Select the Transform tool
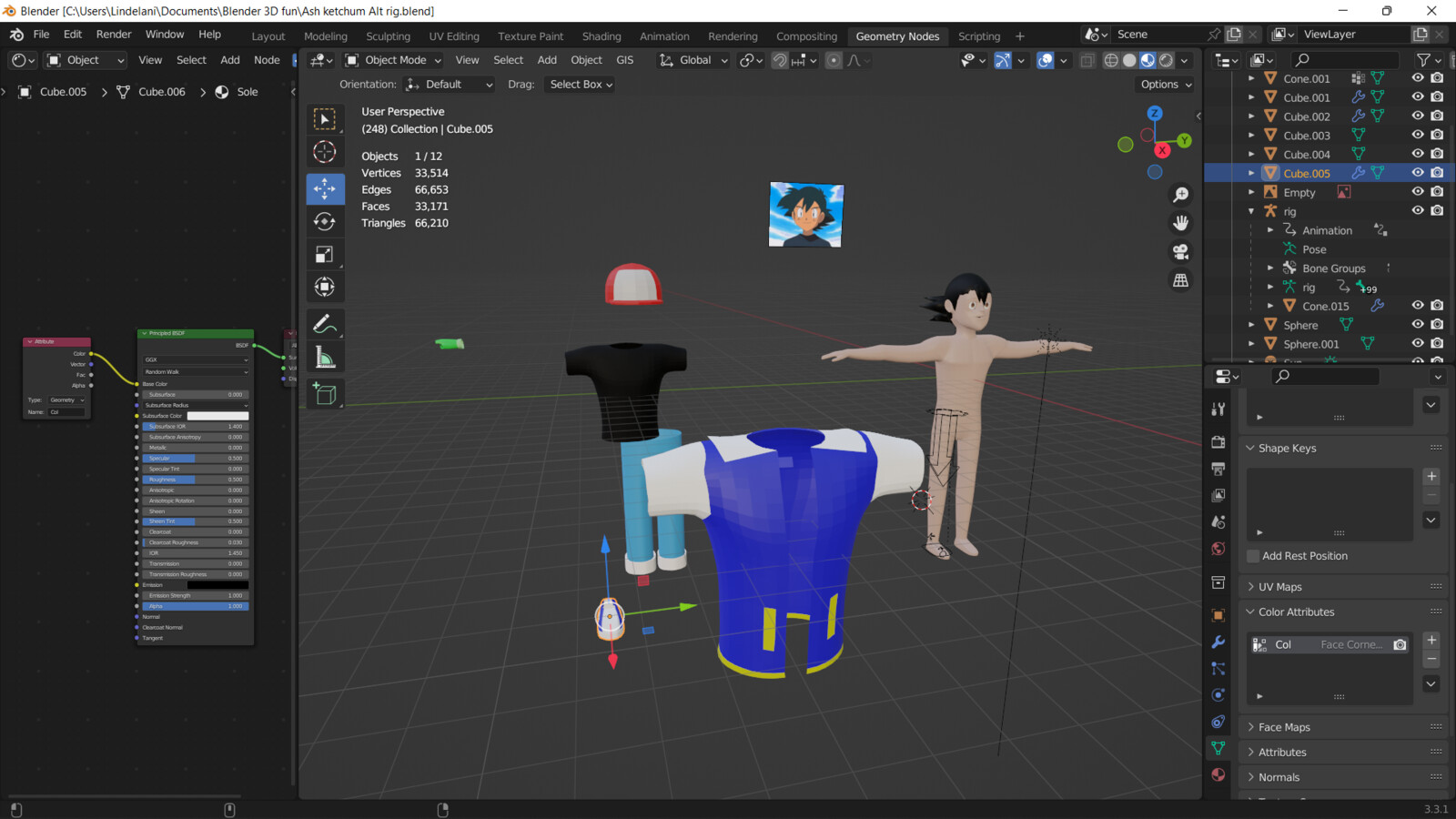 tap(325, 287)
